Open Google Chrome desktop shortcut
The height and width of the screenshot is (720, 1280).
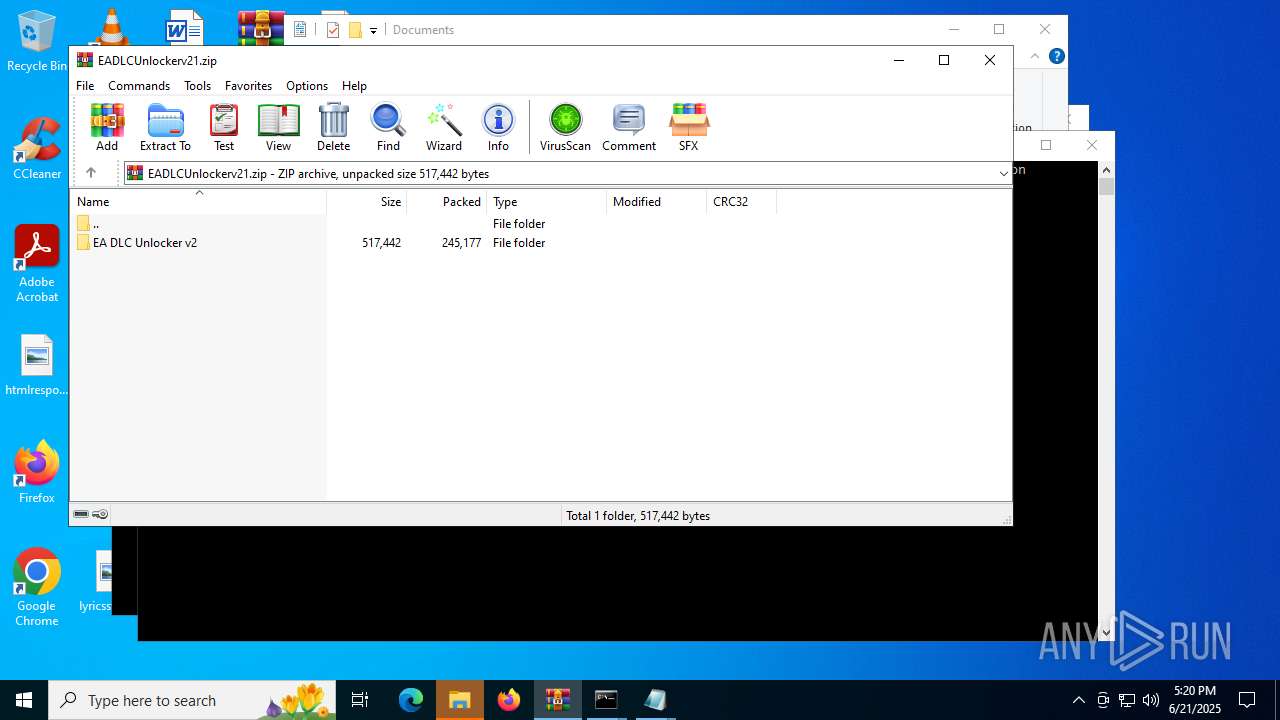pos(37,587)
